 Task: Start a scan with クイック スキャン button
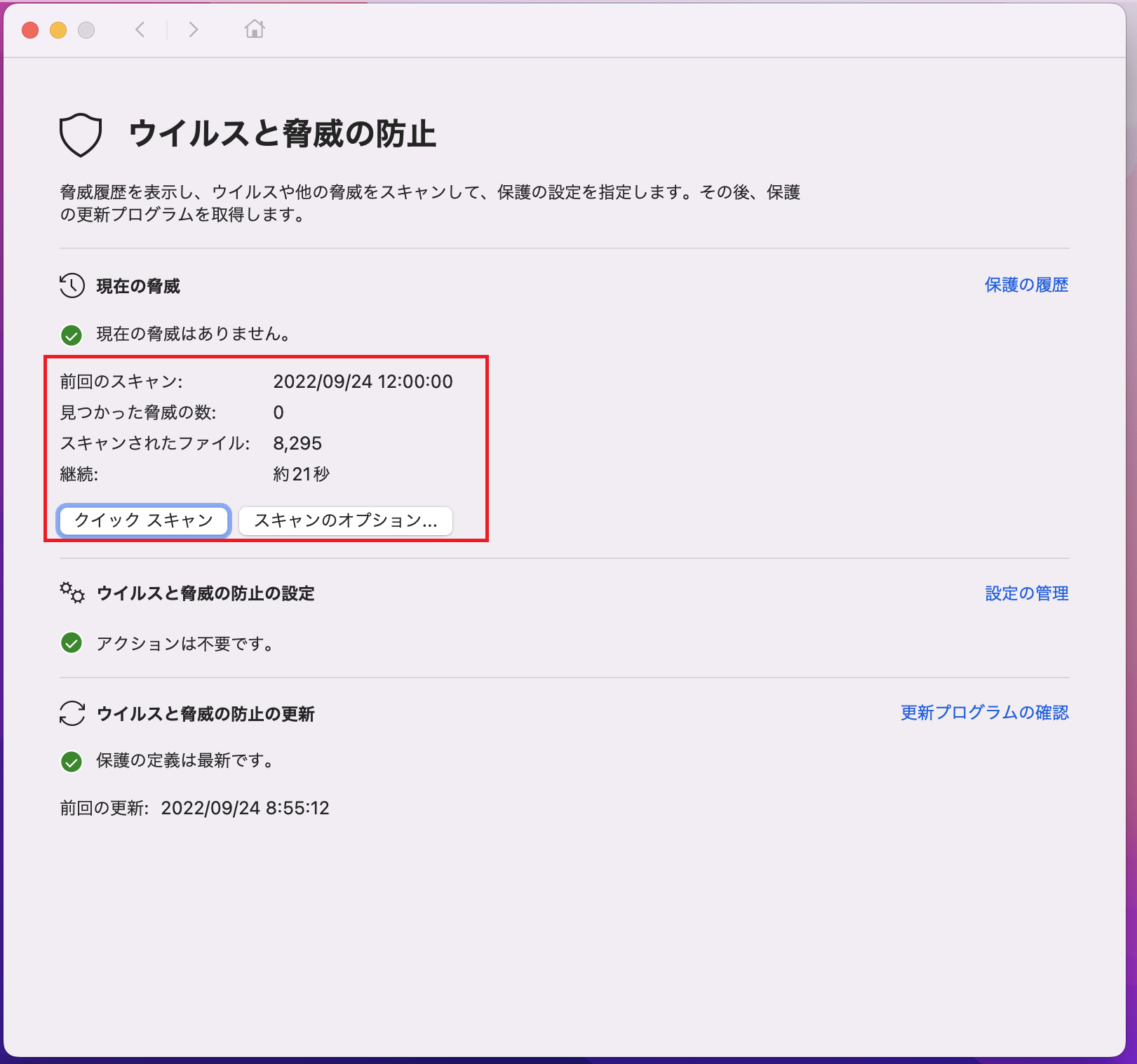[144, 520]
